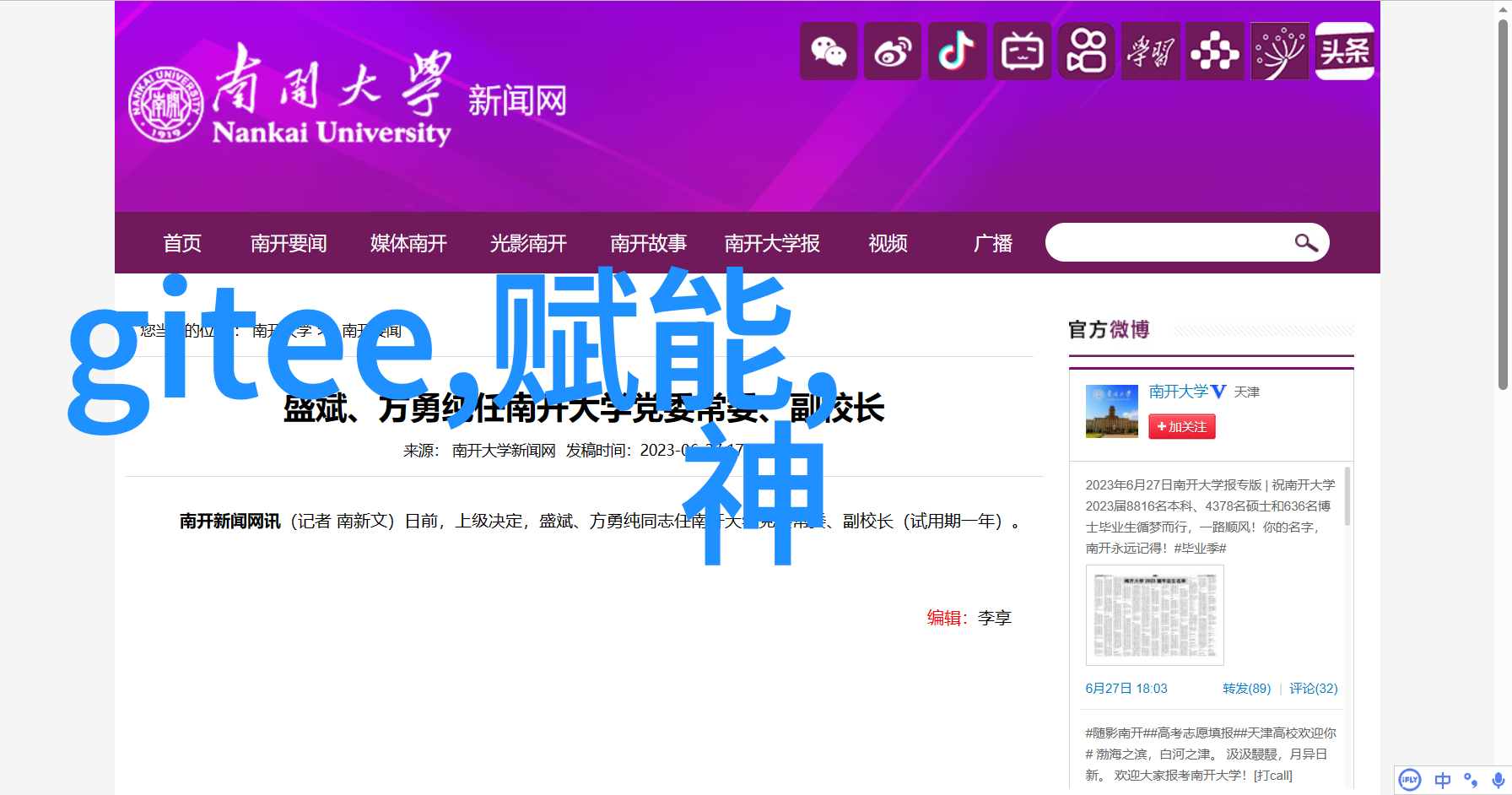Click the search magnifier icon
Viewport: 1512px width, 795px height.
pos(1305,243)
